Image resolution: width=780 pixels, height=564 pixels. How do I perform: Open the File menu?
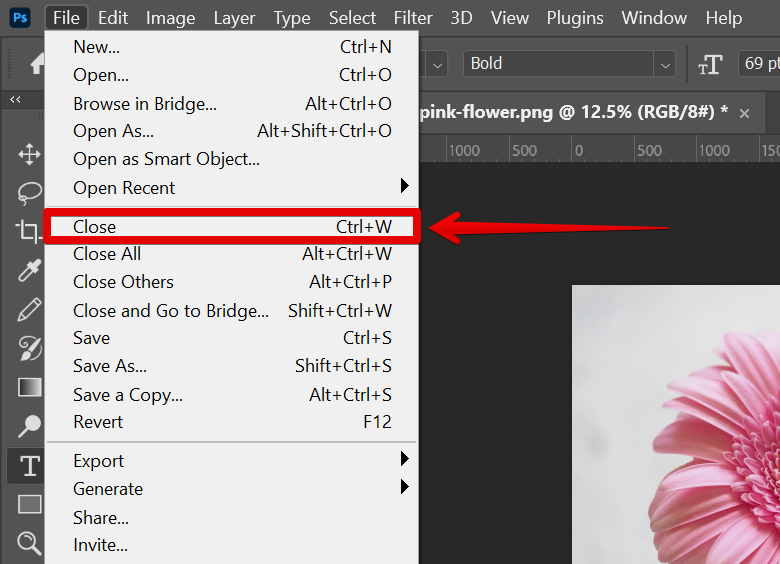click(x=66, y=18)
